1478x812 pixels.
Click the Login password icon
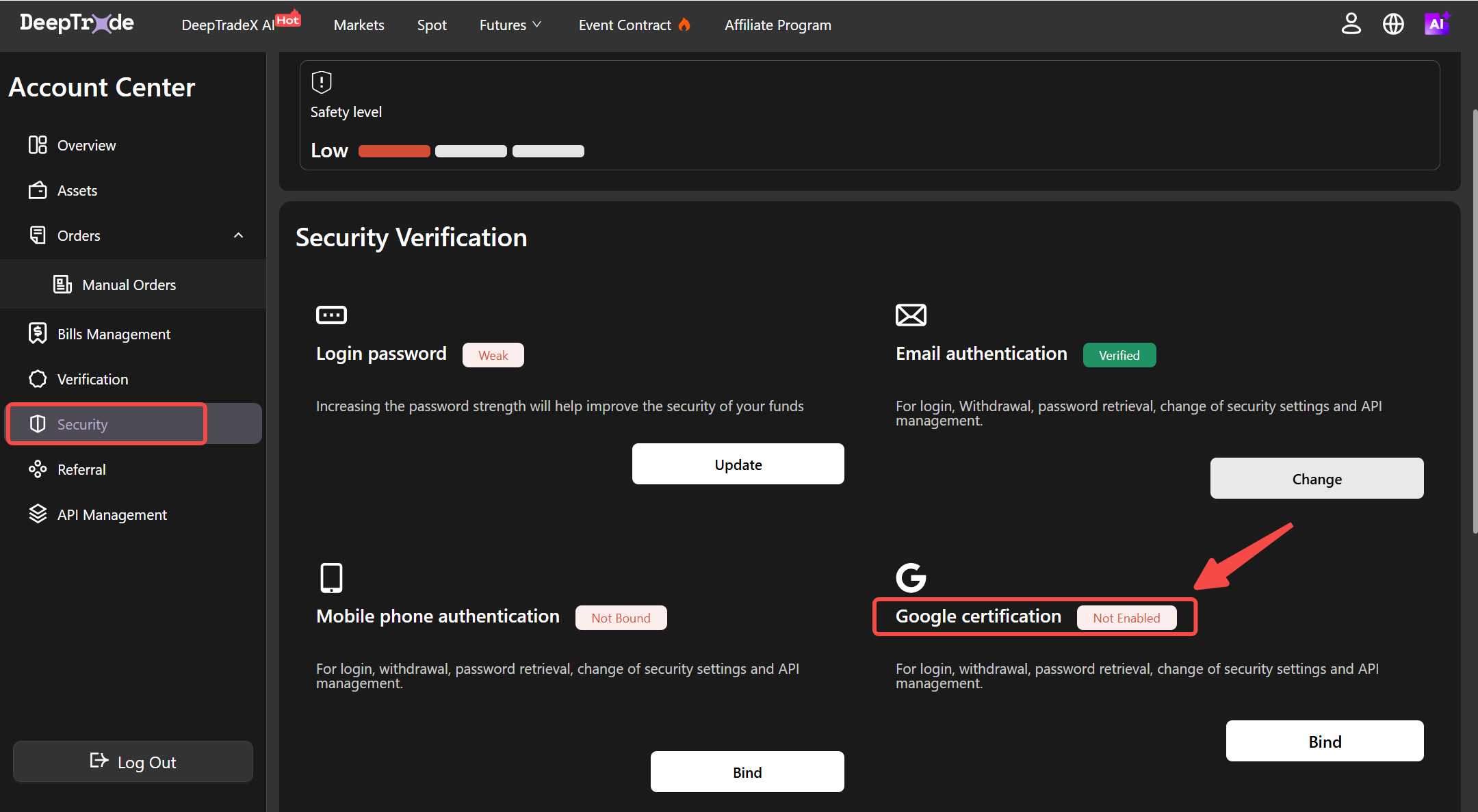(x=331, y=315)
